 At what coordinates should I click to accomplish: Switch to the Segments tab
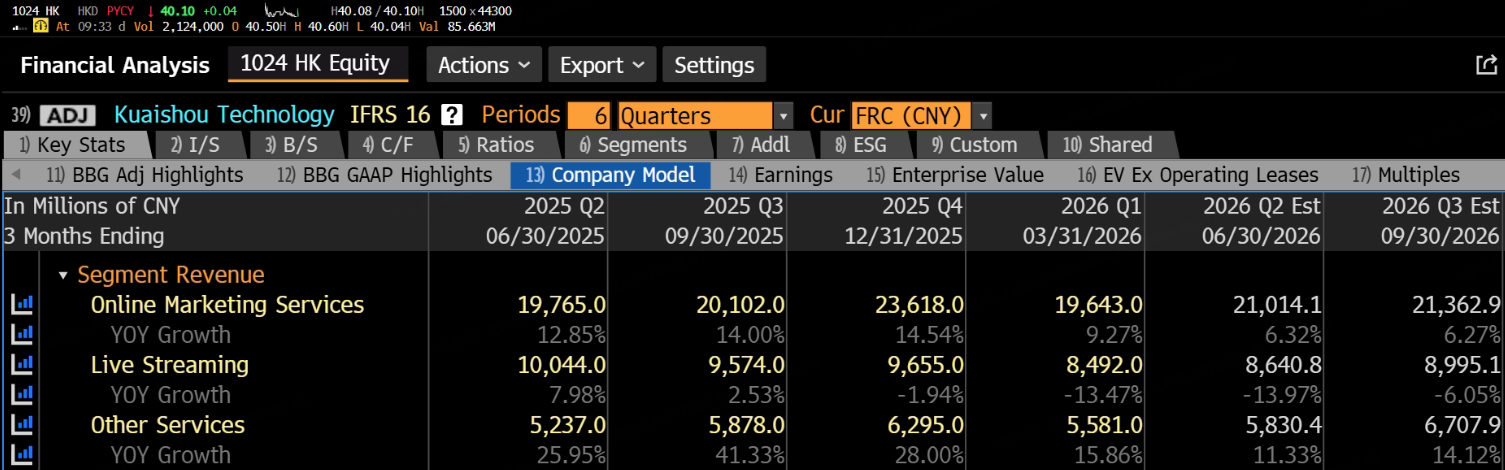click(633, 145)
